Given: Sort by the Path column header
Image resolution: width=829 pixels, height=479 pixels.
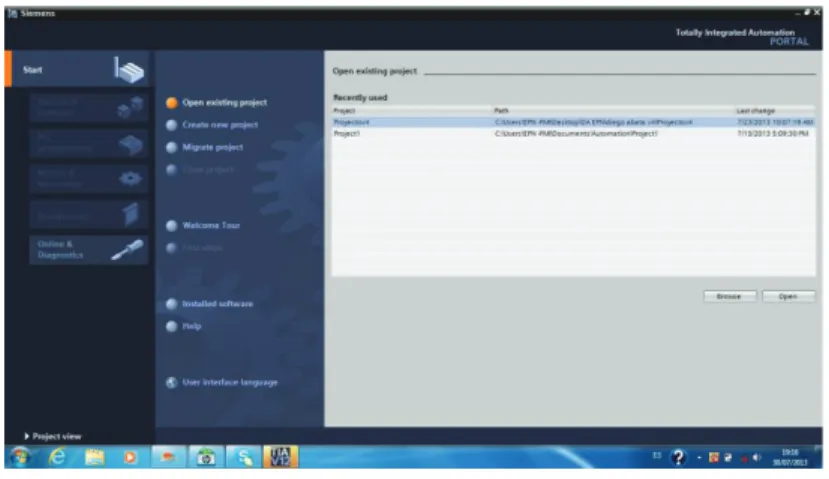Looking at the screenshot, I should tap(614, 110).
